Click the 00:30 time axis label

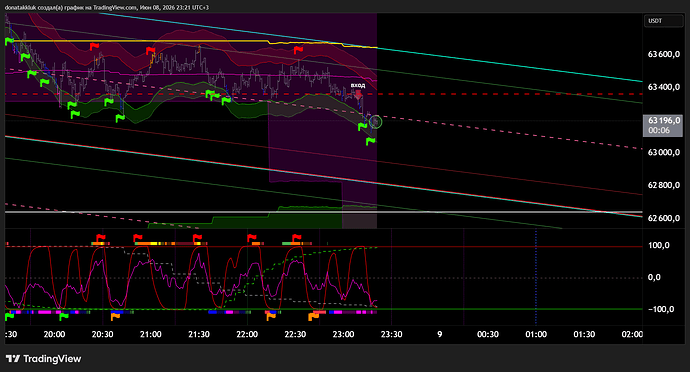488,335
